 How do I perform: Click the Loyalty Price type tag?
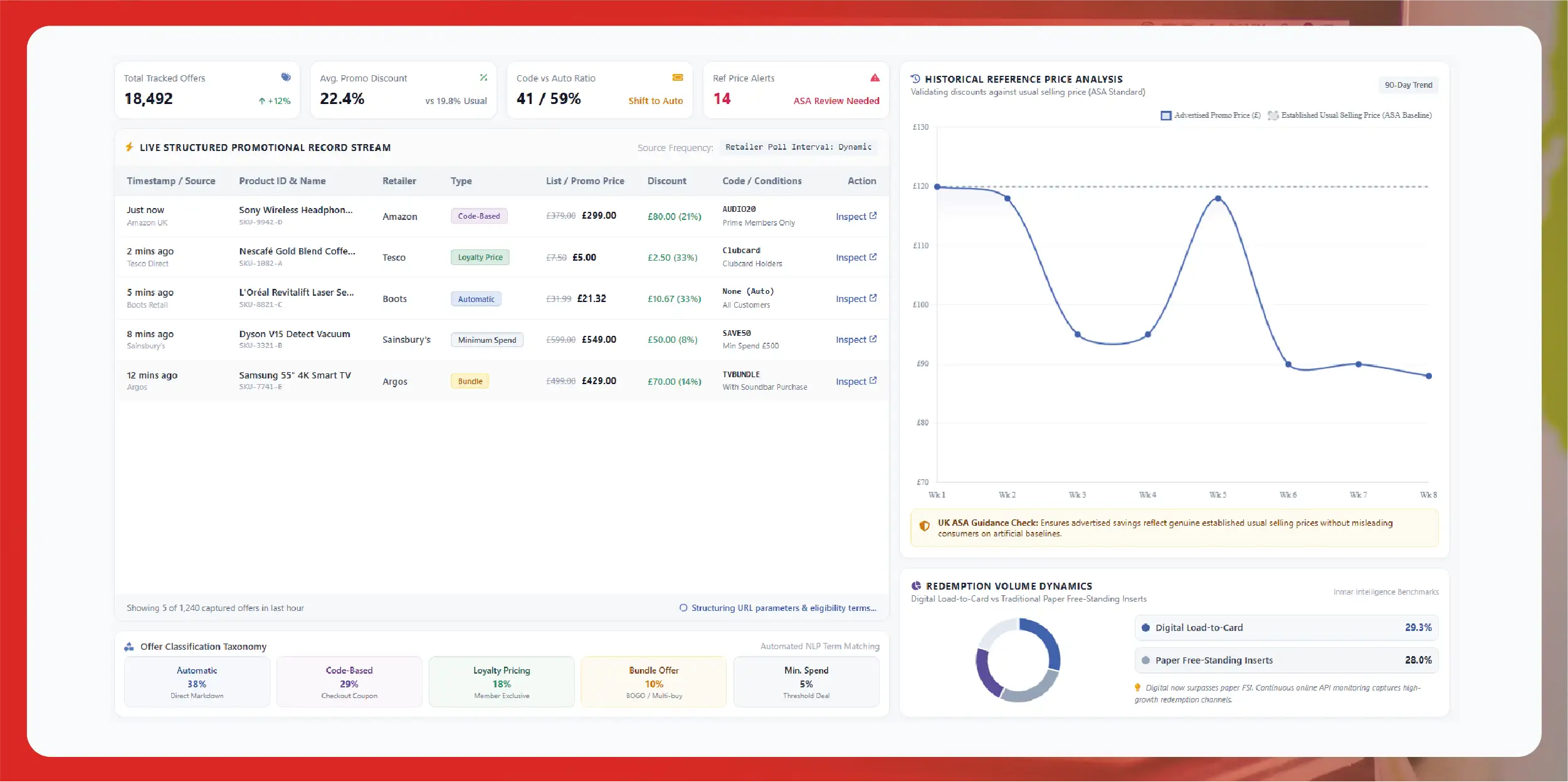click(480, 258)
